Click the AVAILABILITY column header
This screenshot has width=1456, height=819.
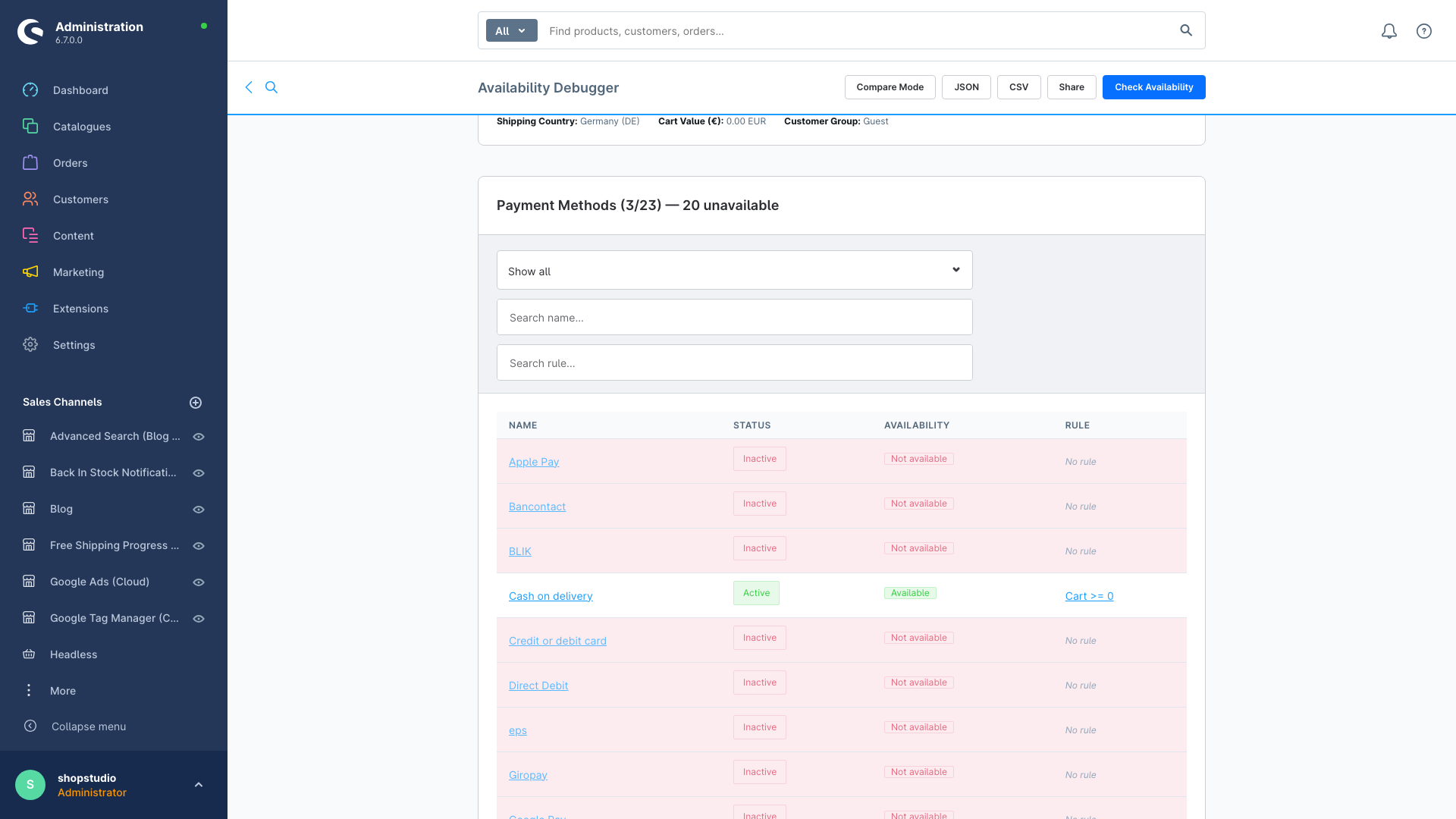(x=916, y=425)
